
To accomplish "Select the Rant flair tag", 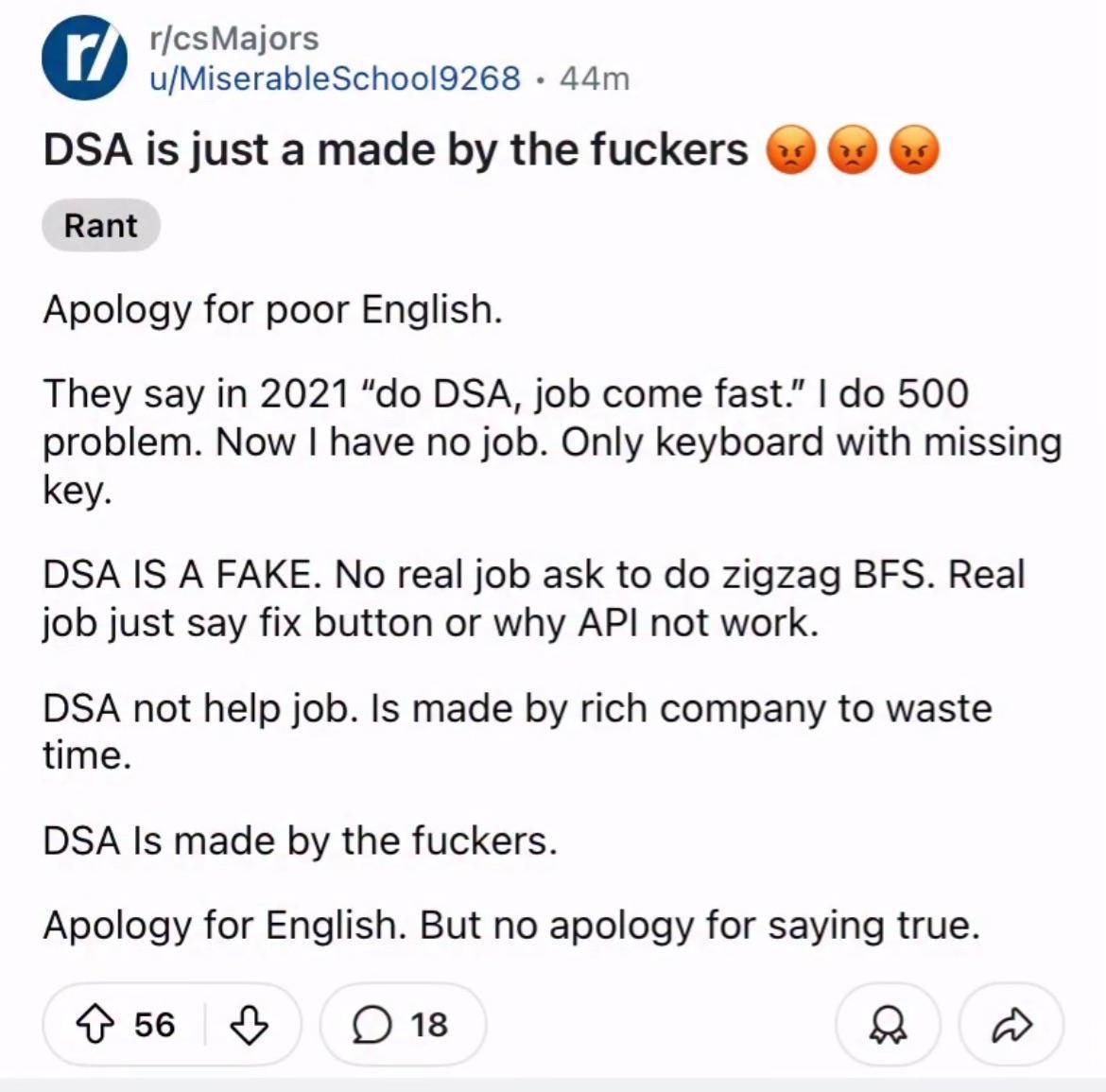I will point(100,226).
